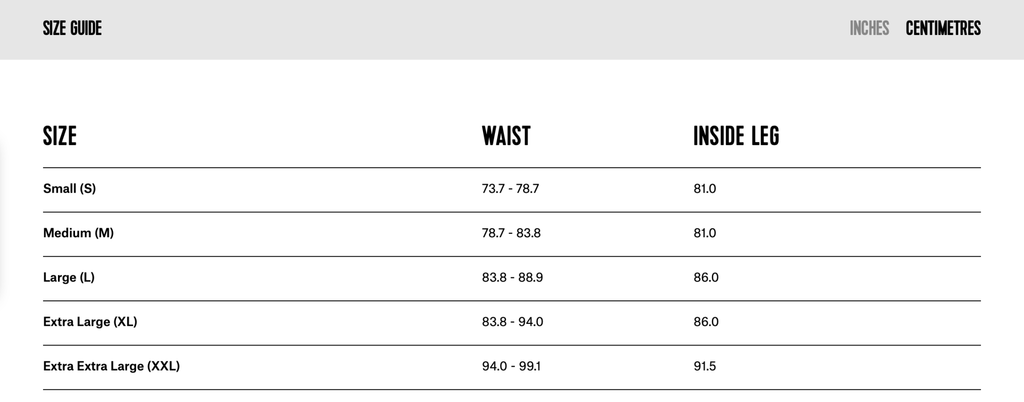Click the Inside Leg column header
The height and width of the screenshot is (402, 1024).
(736, 137)
